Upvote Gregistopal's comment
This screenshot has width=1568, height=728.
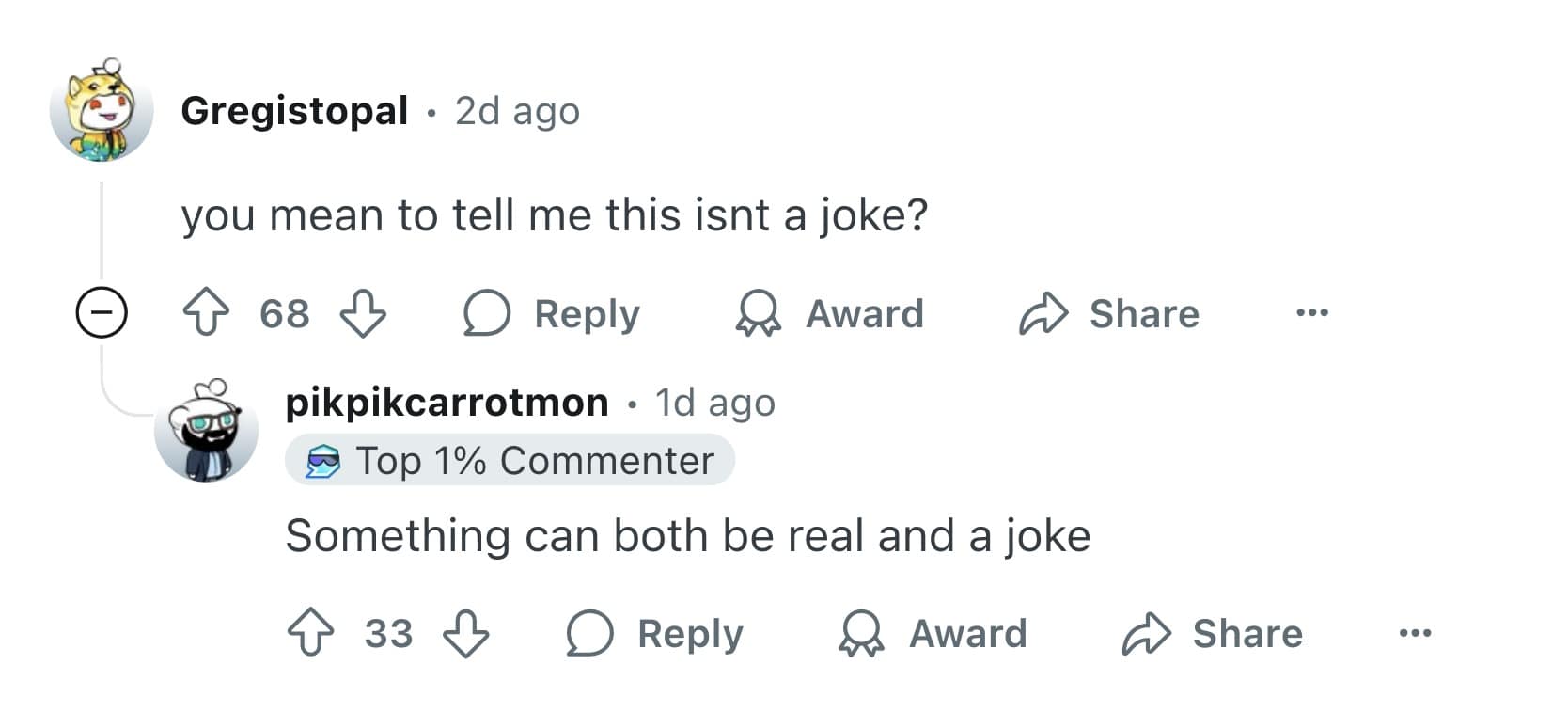[206, 313]
